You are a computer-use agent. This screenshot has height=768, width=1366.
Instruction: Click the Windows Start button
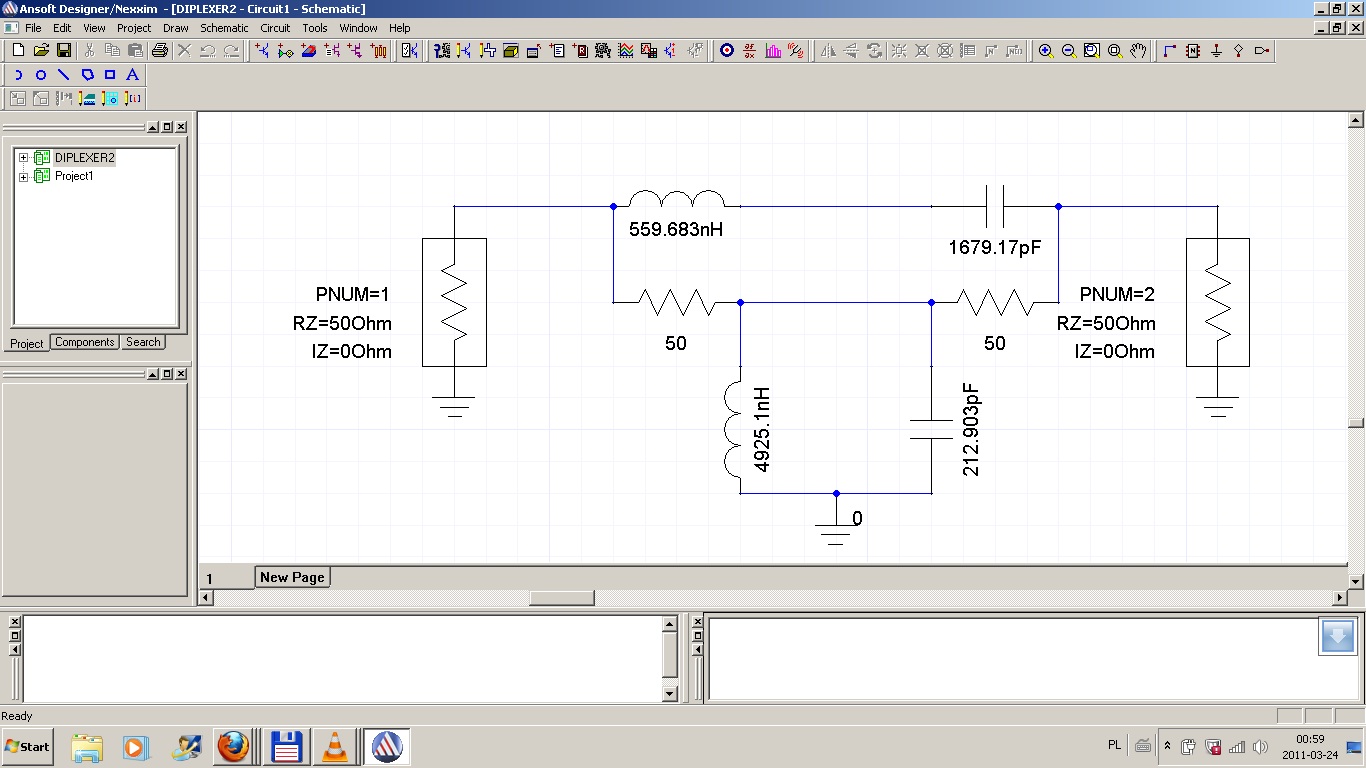[x=27, y=747]
